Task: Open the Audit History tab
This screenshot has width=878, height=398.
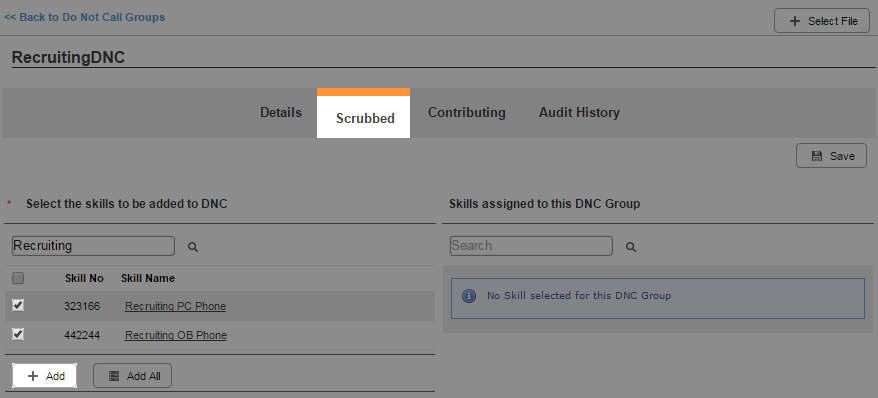Action: [x=579, y=113]
